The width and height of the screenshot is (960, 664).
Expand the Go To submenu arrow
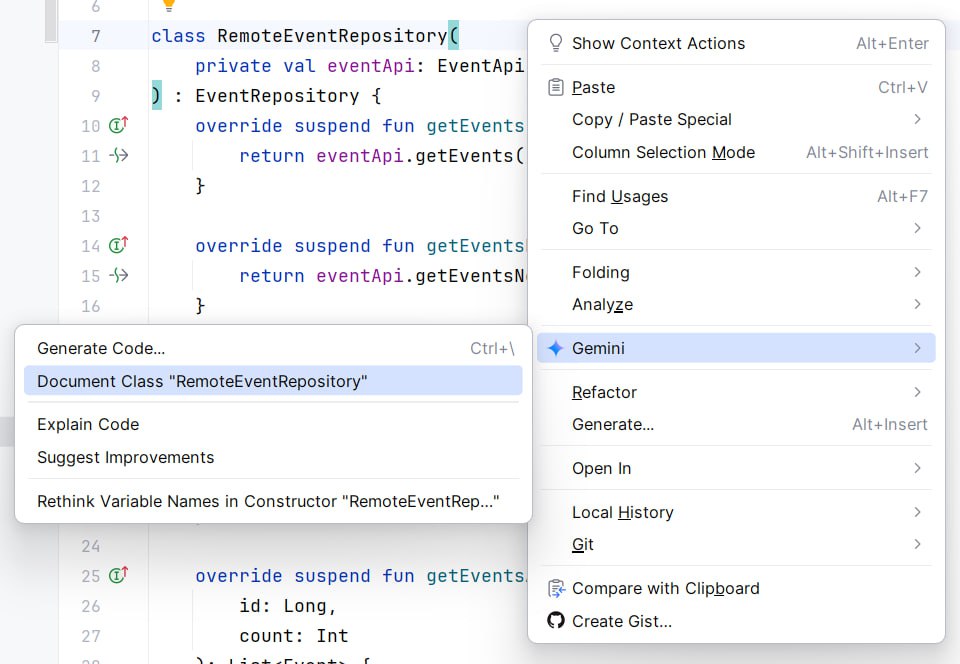(x=917, y=228)
